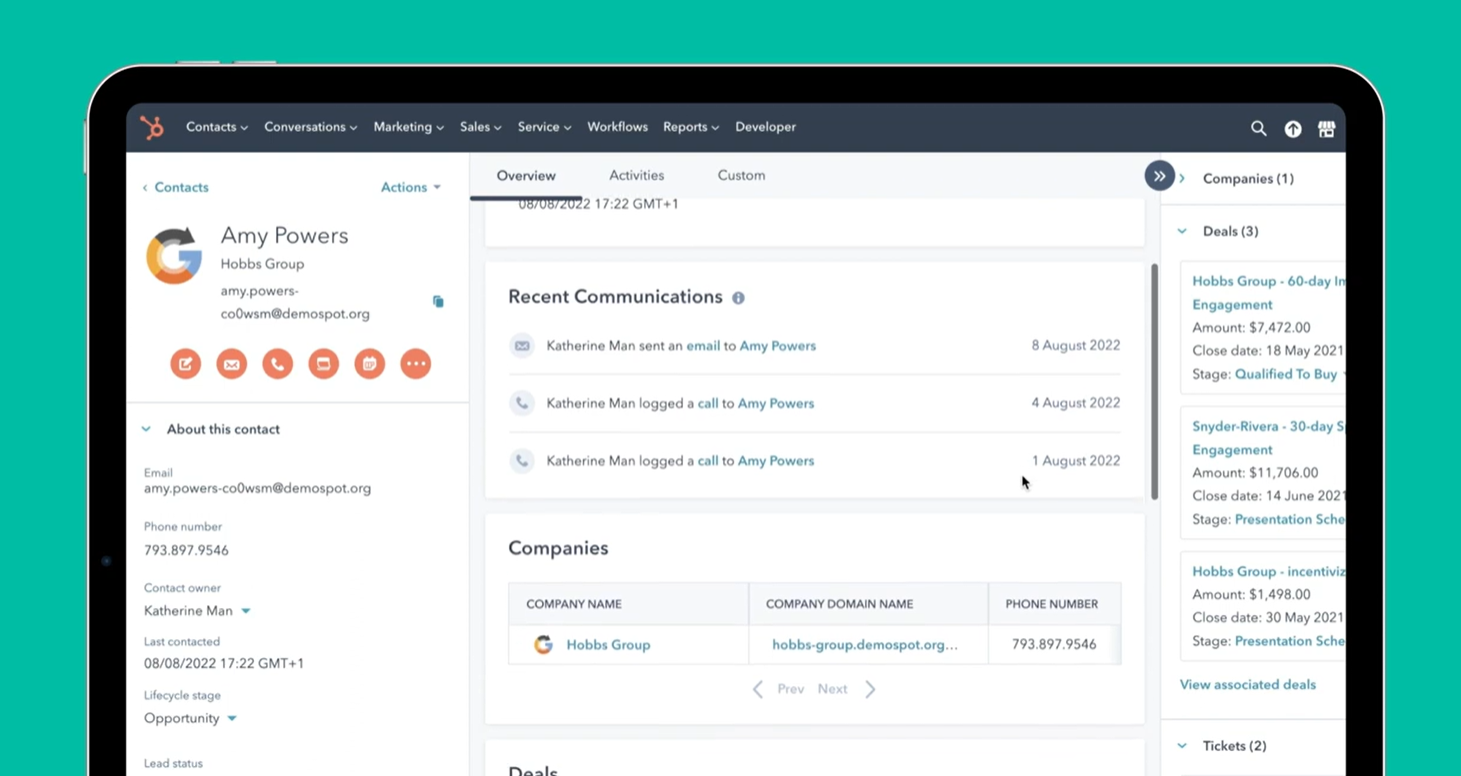
Task: Switch to the Custom tab
Action: point(741,175)
